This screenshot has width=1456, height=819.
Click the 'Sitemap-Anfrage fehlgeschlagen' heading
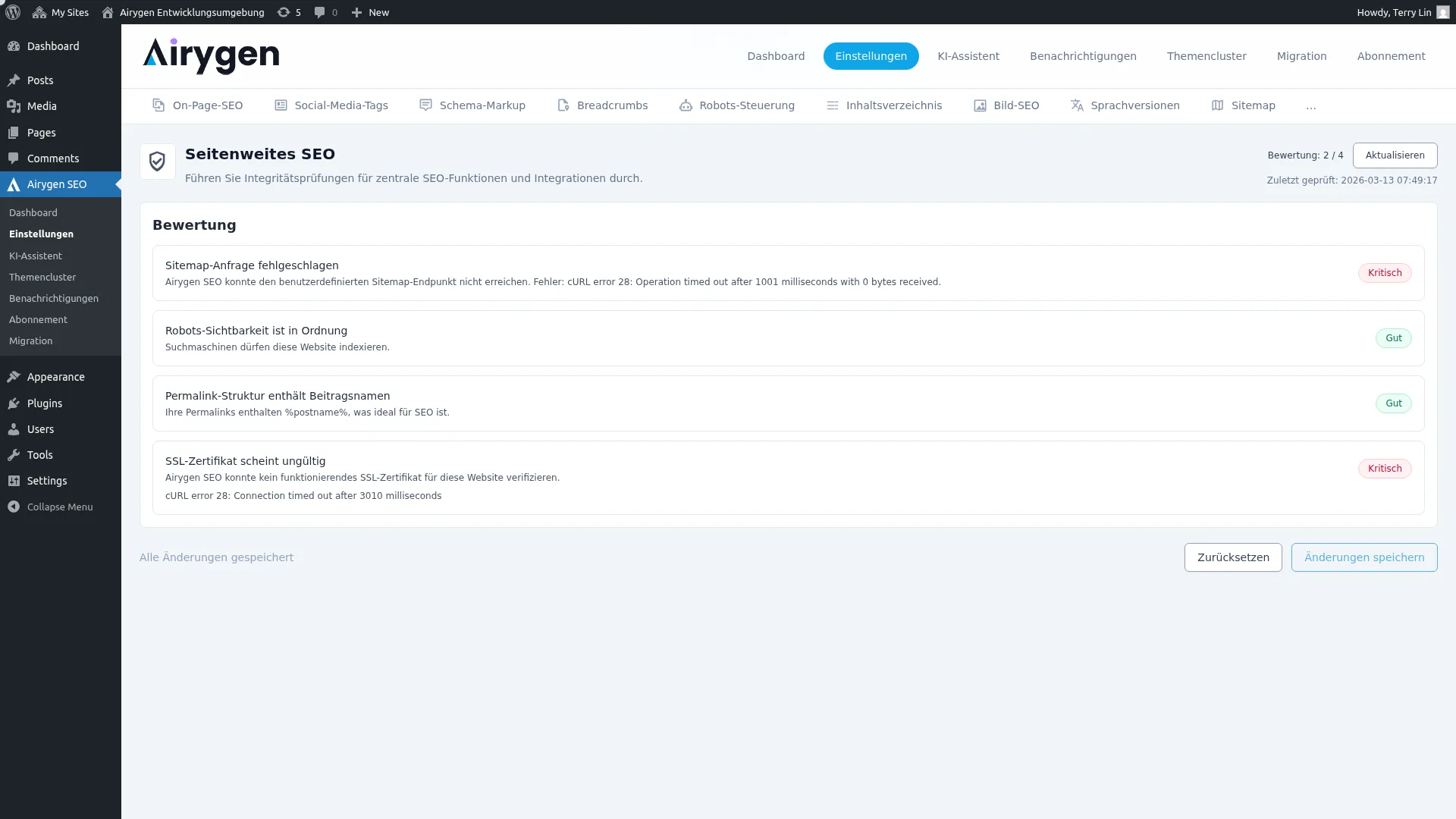pyautogui.click(x=252, y=265)
